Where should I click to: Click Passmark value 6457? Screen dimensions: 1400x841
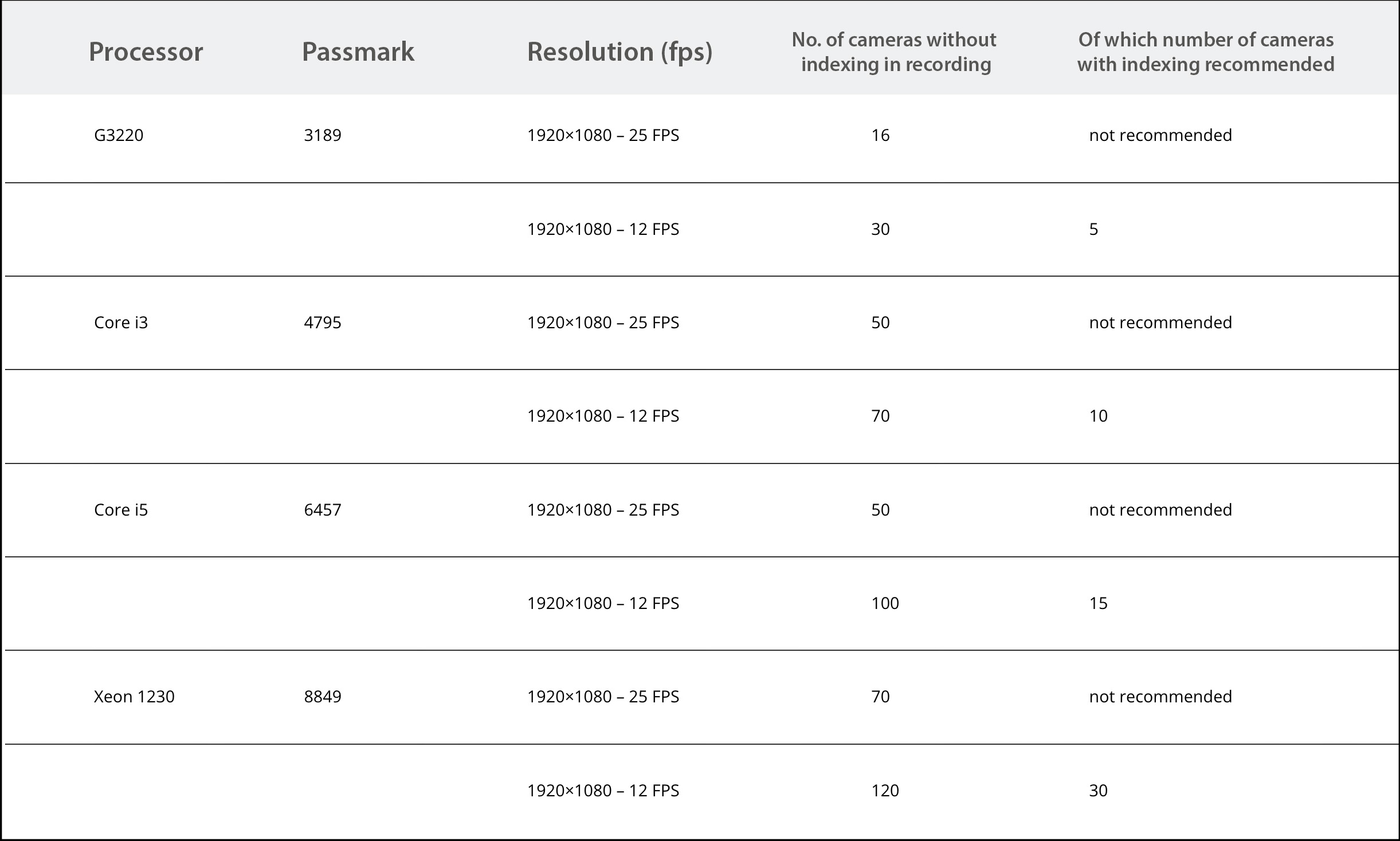point(323,510)
